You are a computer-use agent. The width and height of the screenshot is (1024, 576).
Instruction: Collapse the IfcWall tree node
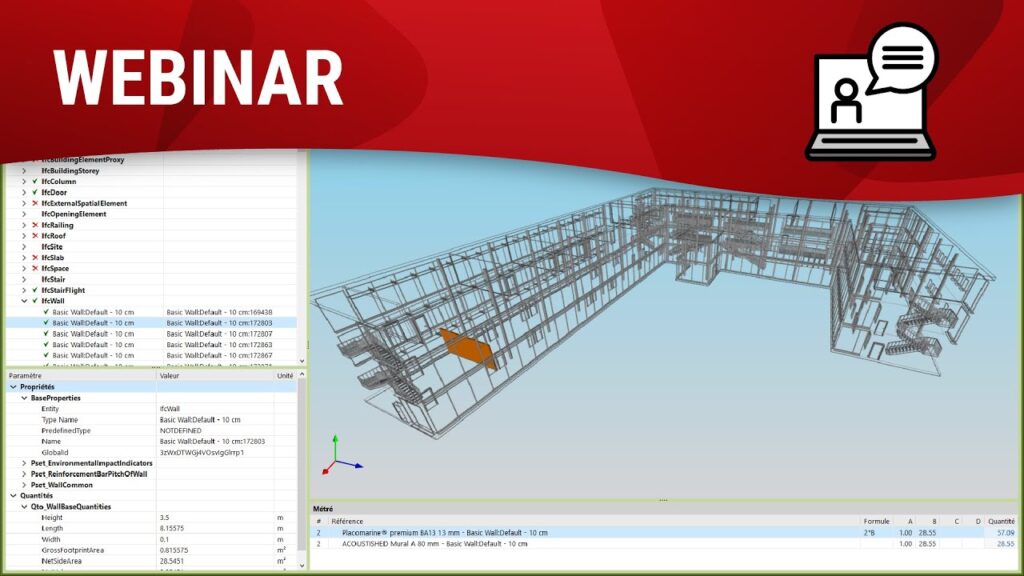pyautogui.click(x=24, y=301)
